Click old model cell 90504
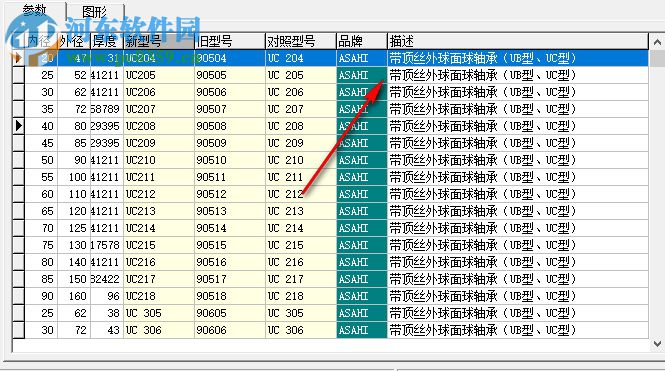 (x=230, y=58)
